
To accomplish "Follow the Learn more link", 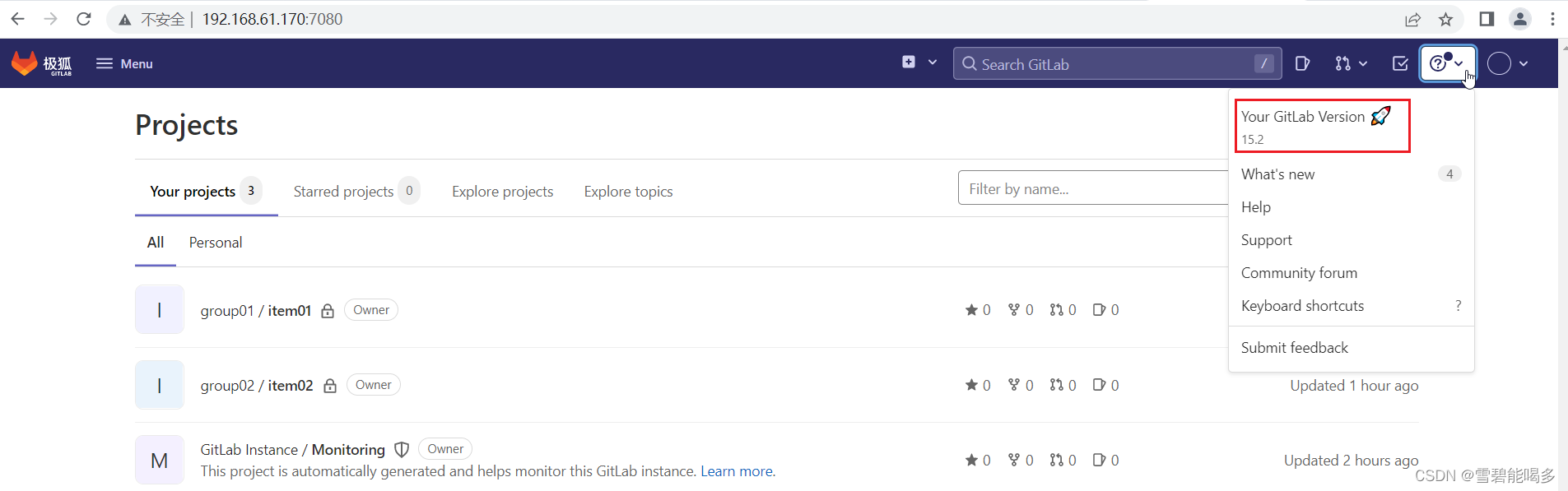I will click(x=737, y=471).
